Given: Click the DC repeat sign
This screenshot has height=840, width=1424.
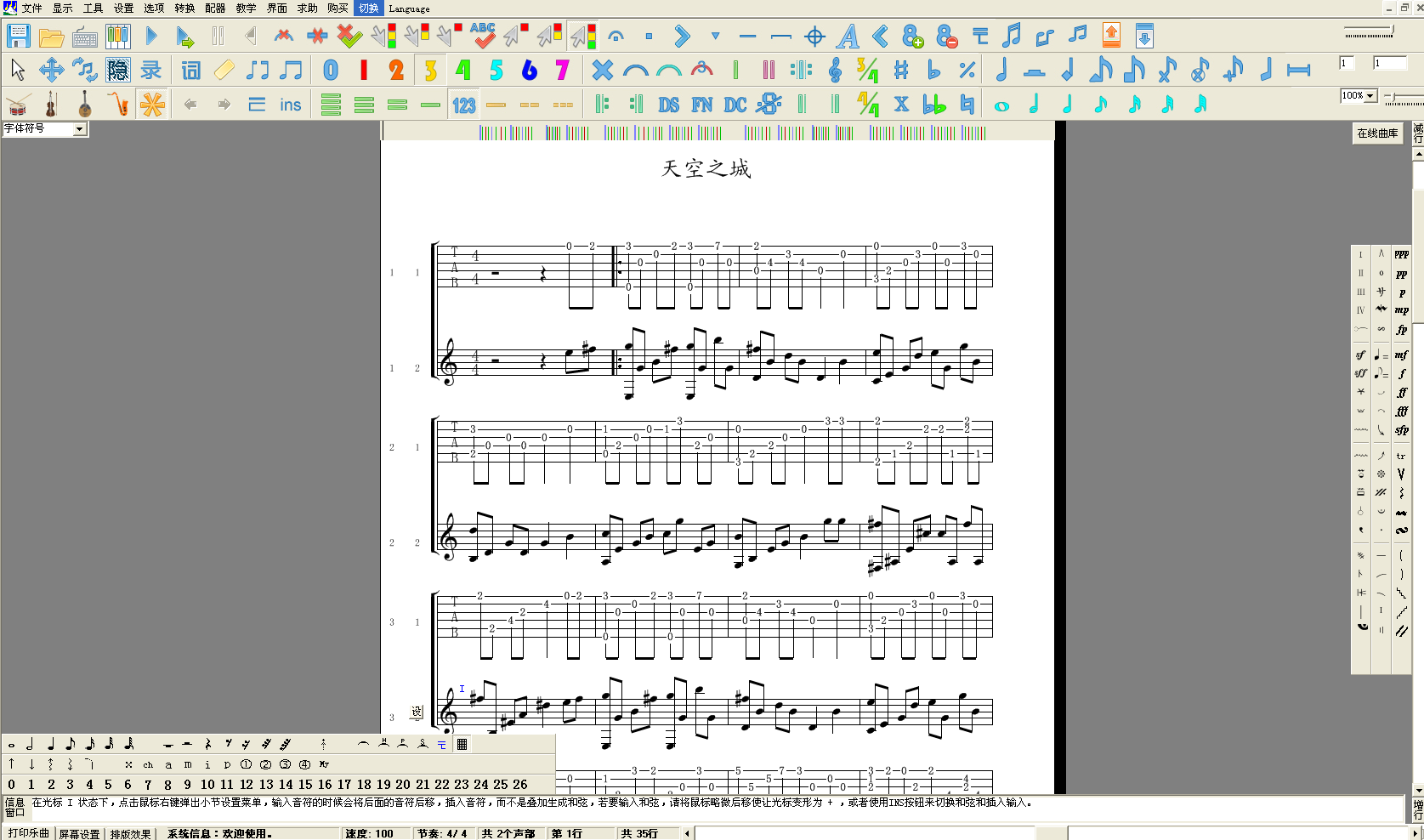Looking at the screenshot, I should [x=735, y=105].
